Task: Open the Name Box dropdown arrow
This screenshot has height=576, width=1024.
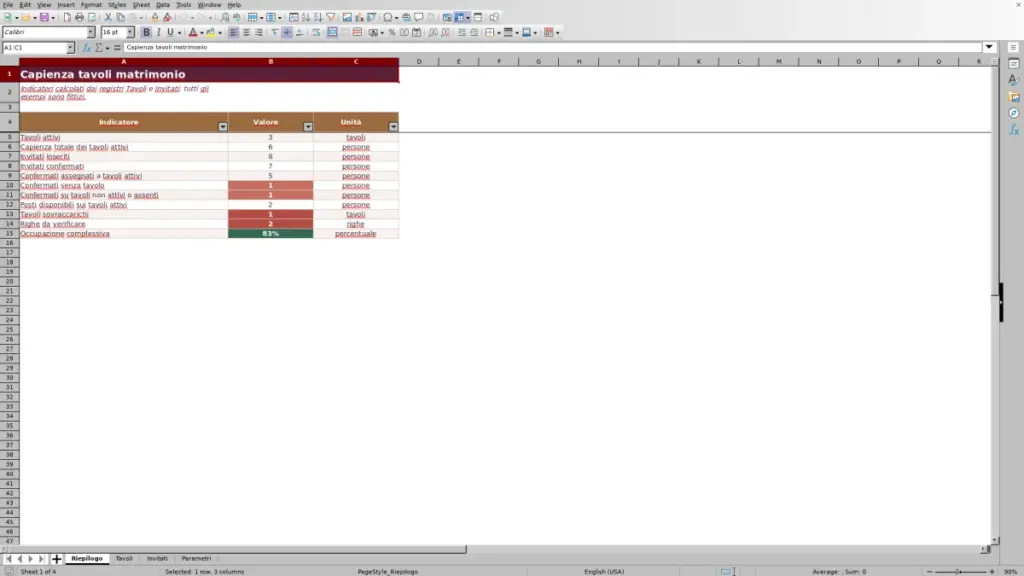Action: (x=70, y=48)
